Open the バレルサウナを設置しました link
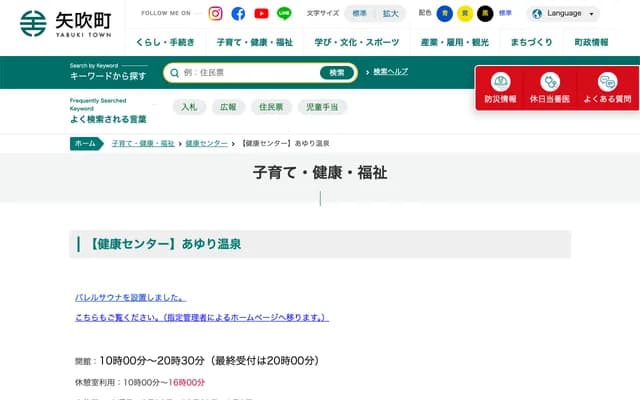Viewport: 640px width, 400px height. pyautogui.click(x=130, y=297)
